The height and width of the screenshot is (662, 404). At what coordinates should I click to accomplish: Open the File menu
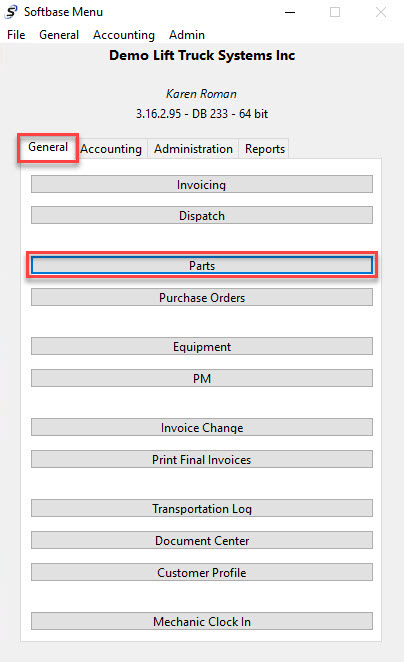pyautogui.click(x=16, y=35)
